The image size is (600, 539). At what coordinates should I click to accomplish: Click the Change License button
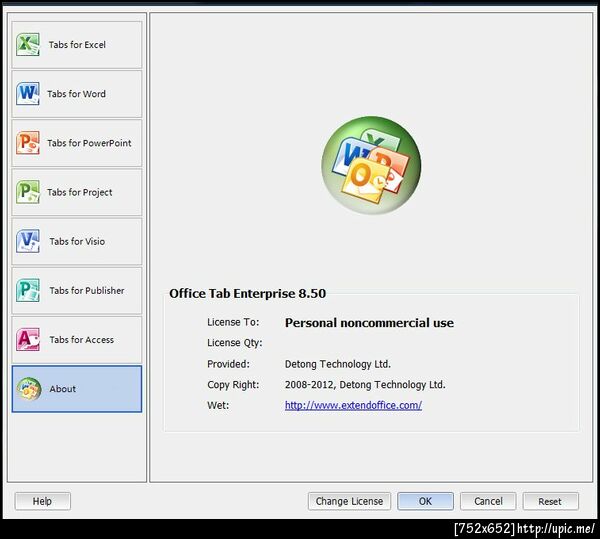click(349, 501)
